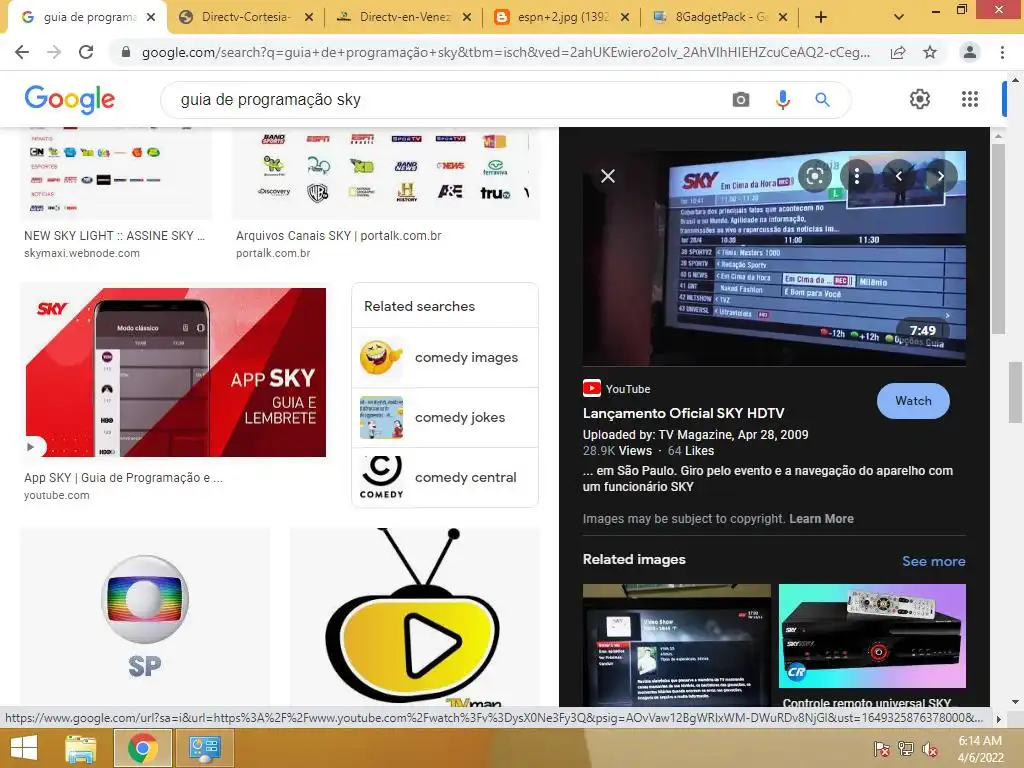This screenshot has height=768, width=1024.
Task: Click Chrome taskbar icon
Action: pyautogui.click(x=142, y=748)
